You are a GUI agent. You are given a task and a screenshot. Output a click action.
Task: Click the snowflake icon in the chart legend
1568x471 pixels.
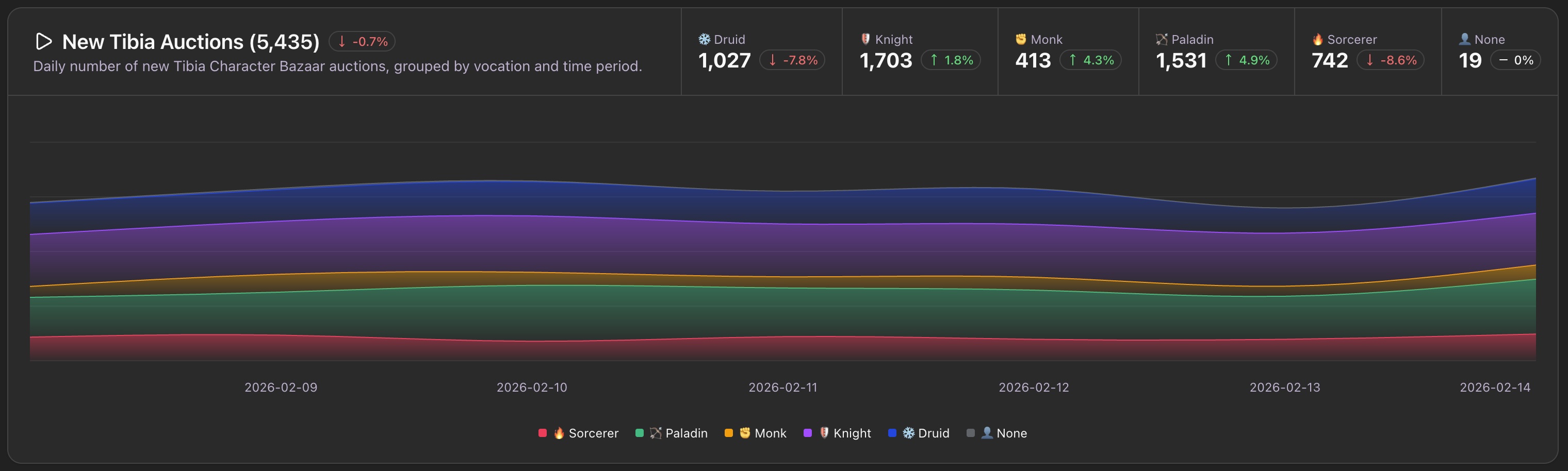coord(909,433)
